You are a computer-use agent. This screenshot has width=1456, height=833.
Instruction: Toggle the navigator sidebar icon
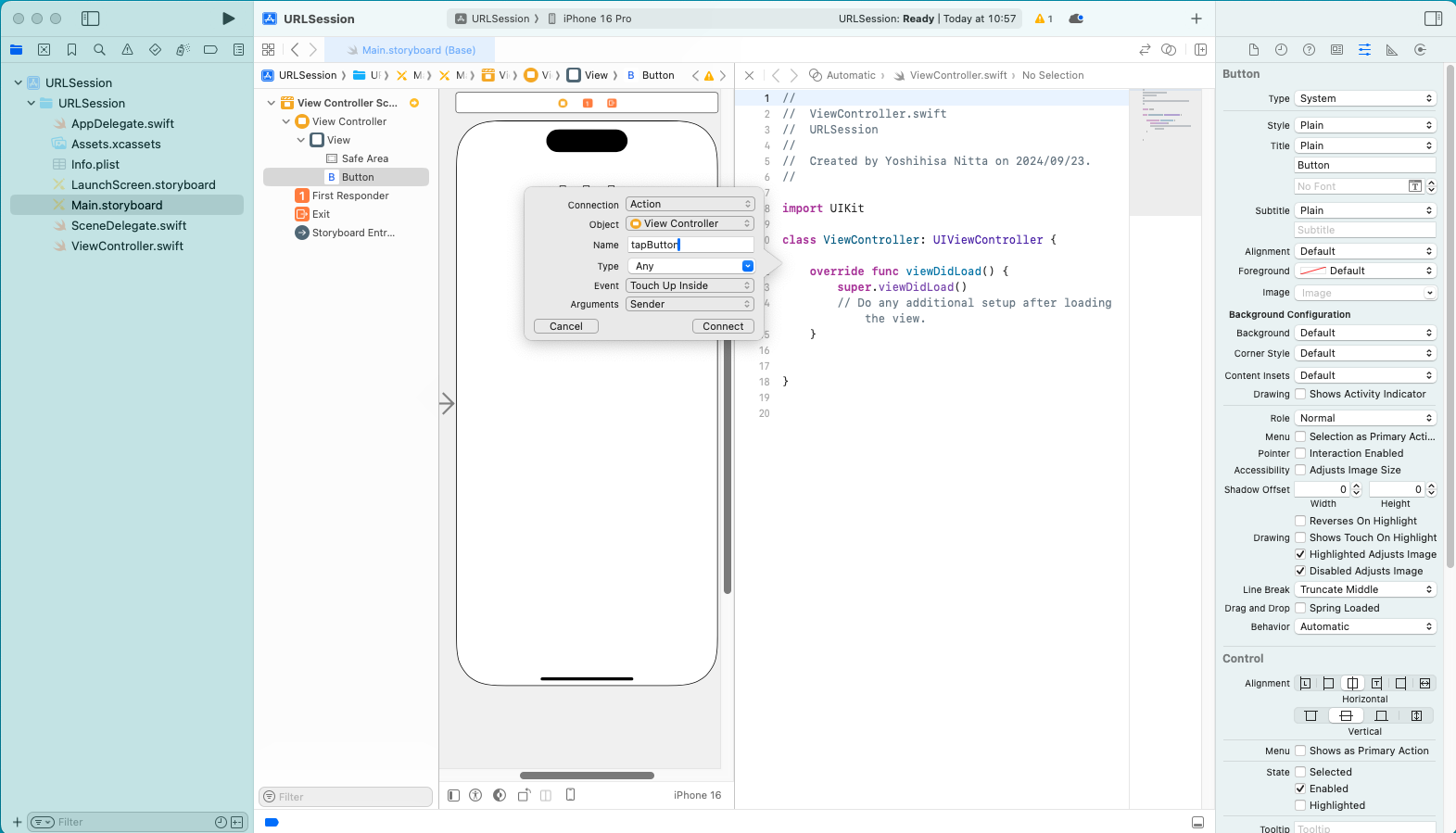point(90,19)
